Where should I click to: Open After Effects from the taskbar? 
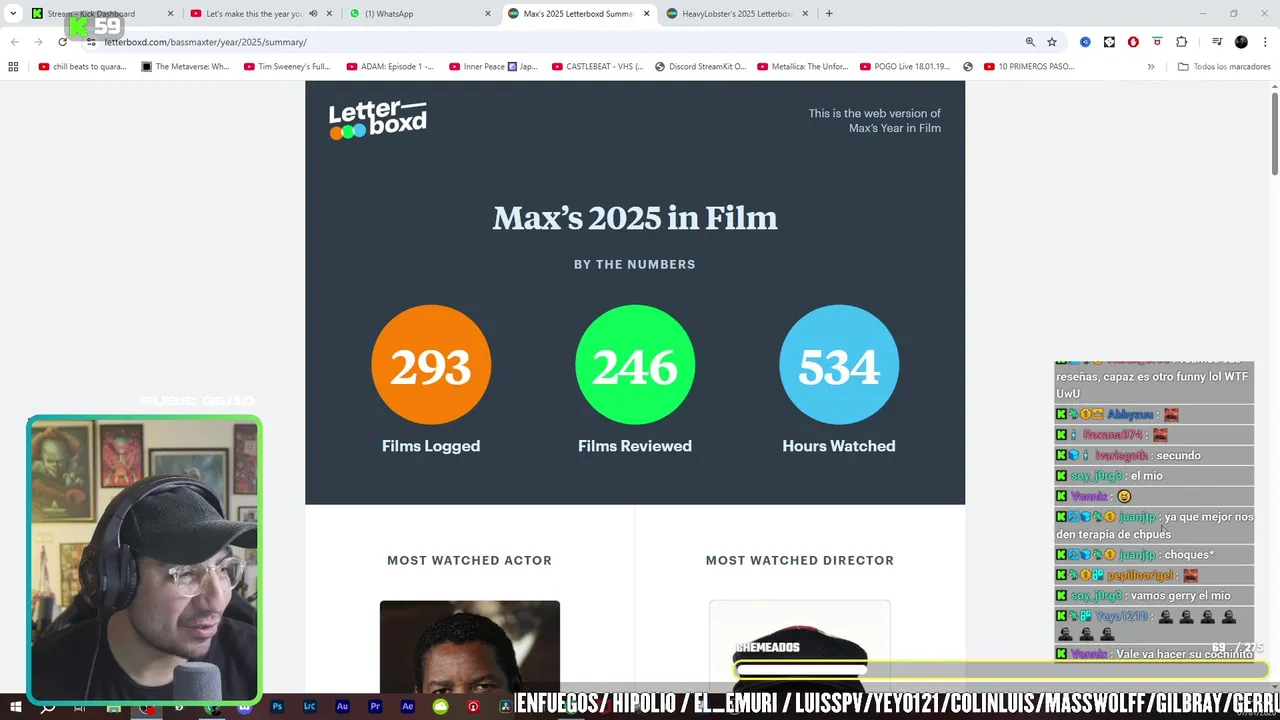pos(407,706)
